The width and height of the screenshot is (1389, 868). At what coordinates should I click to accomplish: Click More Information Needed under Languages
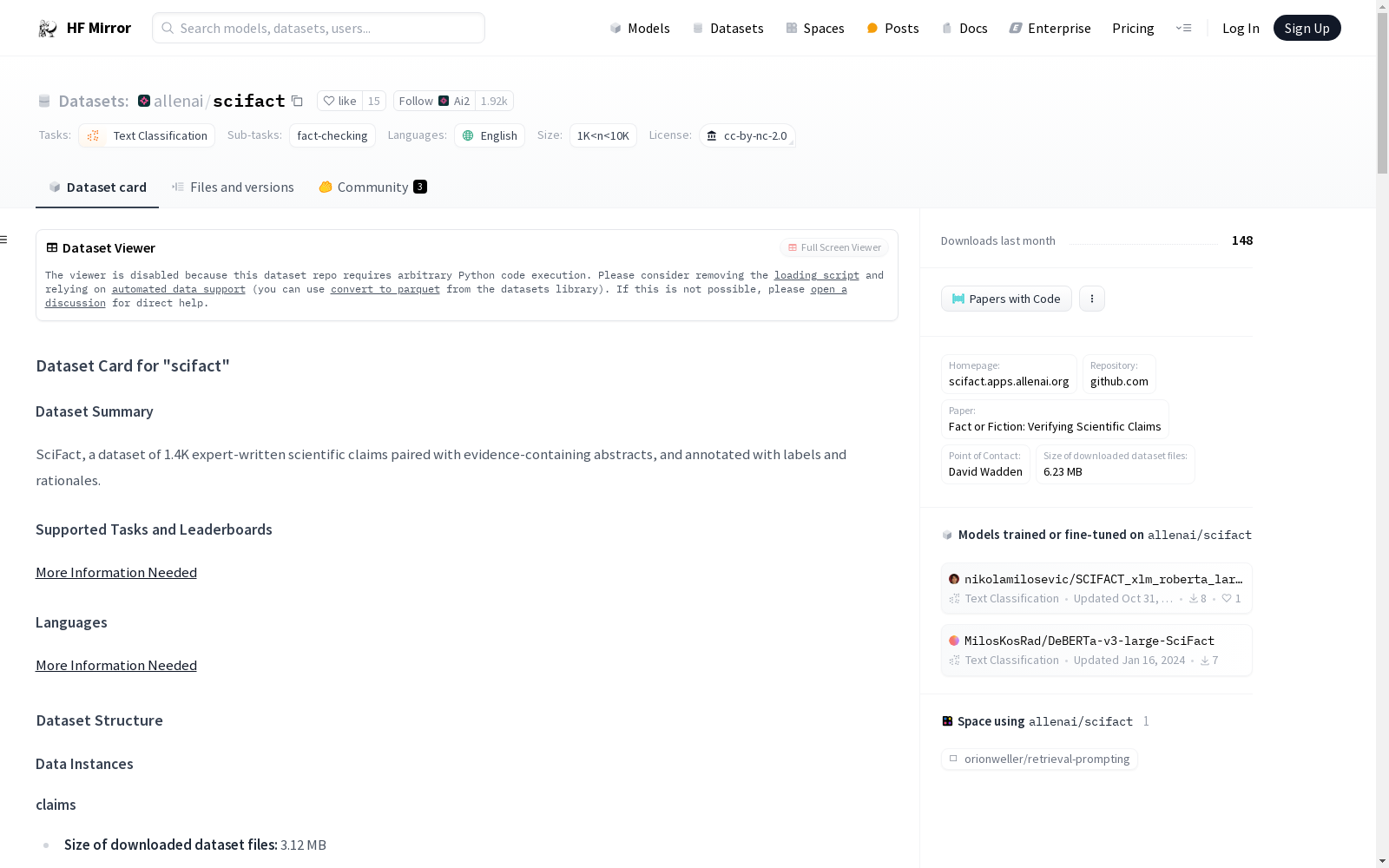coord(116,665)
